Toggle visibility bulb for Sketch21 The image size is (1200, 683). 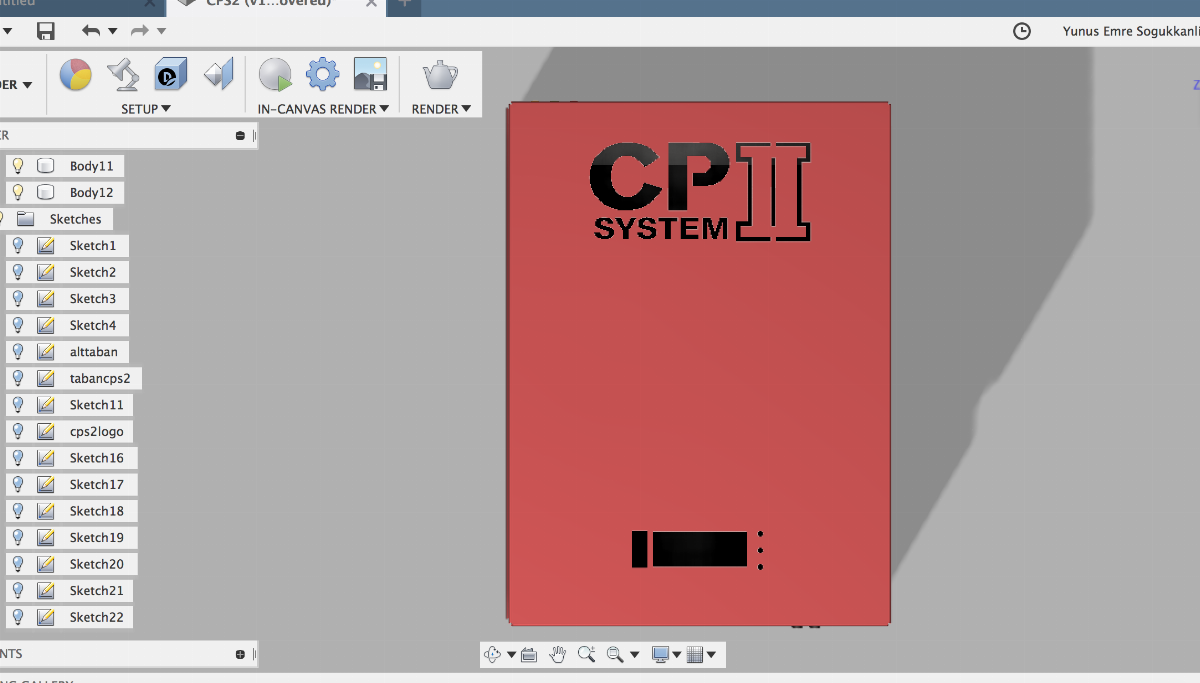coord(17,590)
